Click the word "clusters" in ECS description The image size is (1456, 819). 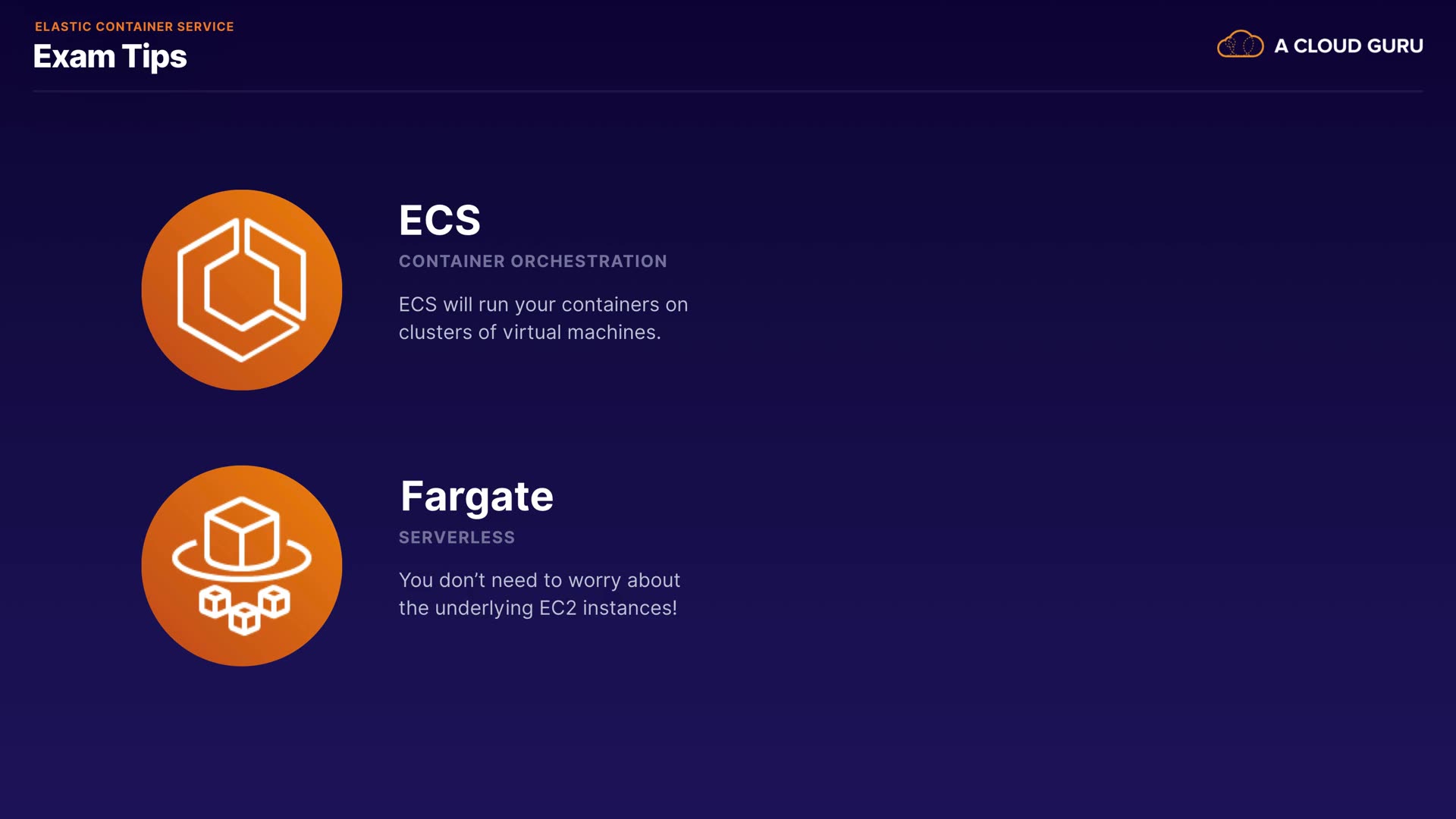click(x=435, y=333)
